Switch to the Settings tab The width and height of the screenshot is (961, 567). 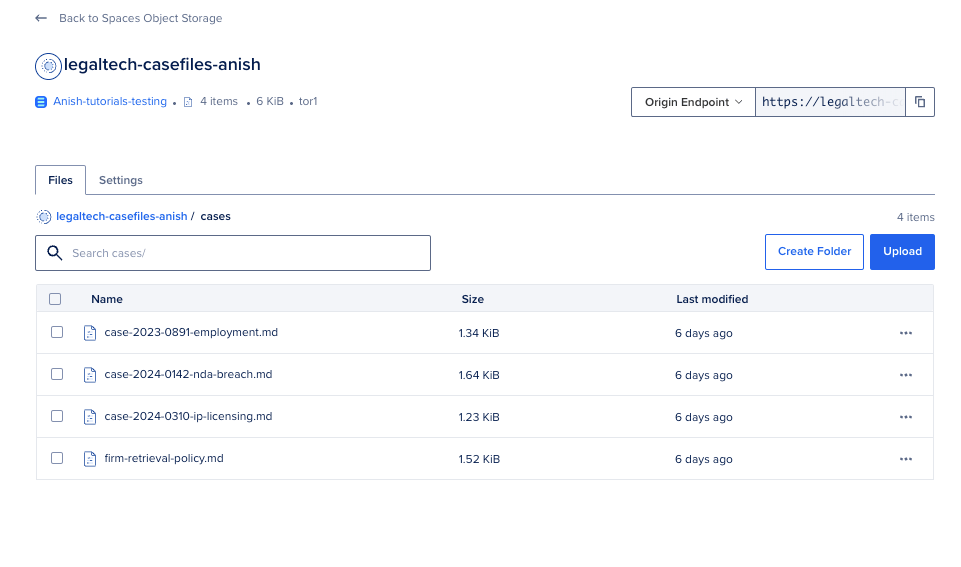pyautogui.click(x=121, y=180)
